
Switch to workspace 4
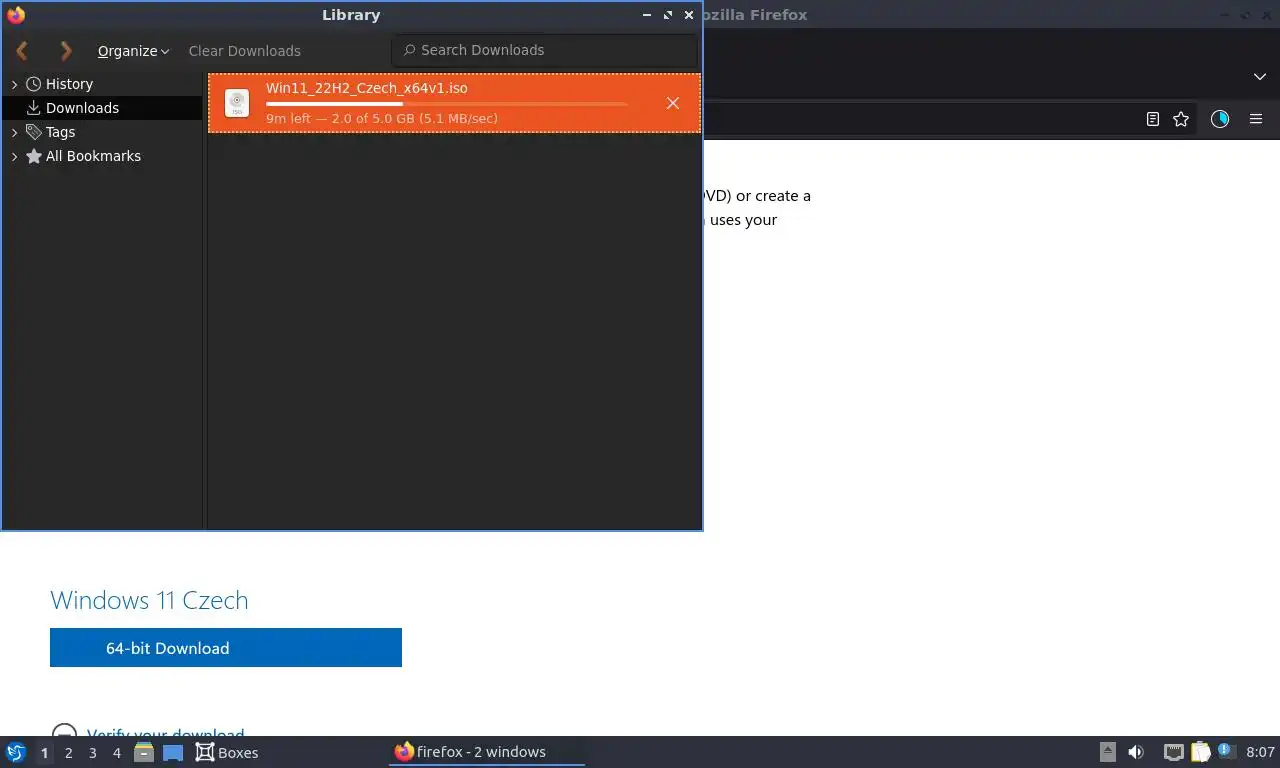pos(117,753)
